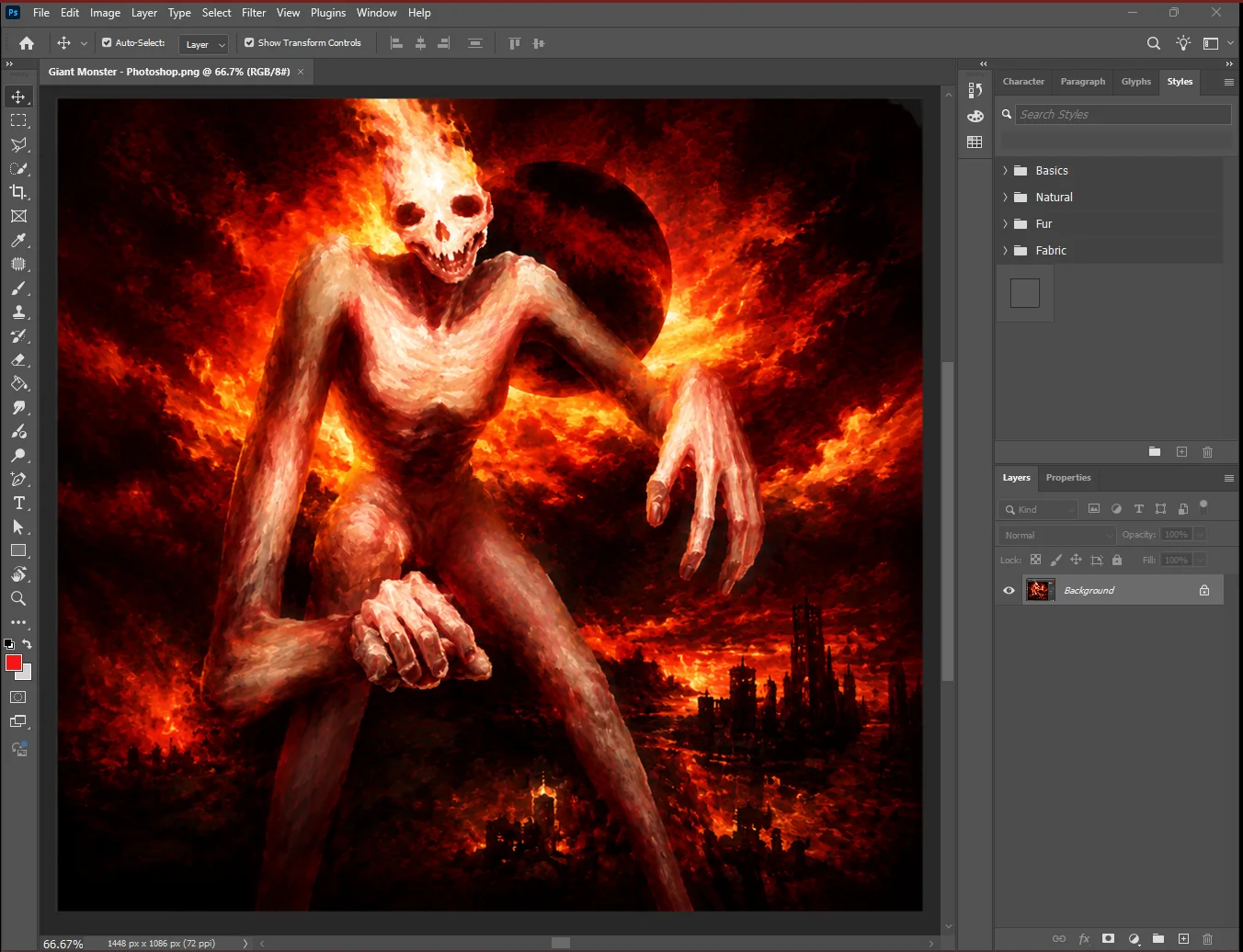Uncheck the Auto-Select checkbox
1243x952 pixels.
click(107, 42)
